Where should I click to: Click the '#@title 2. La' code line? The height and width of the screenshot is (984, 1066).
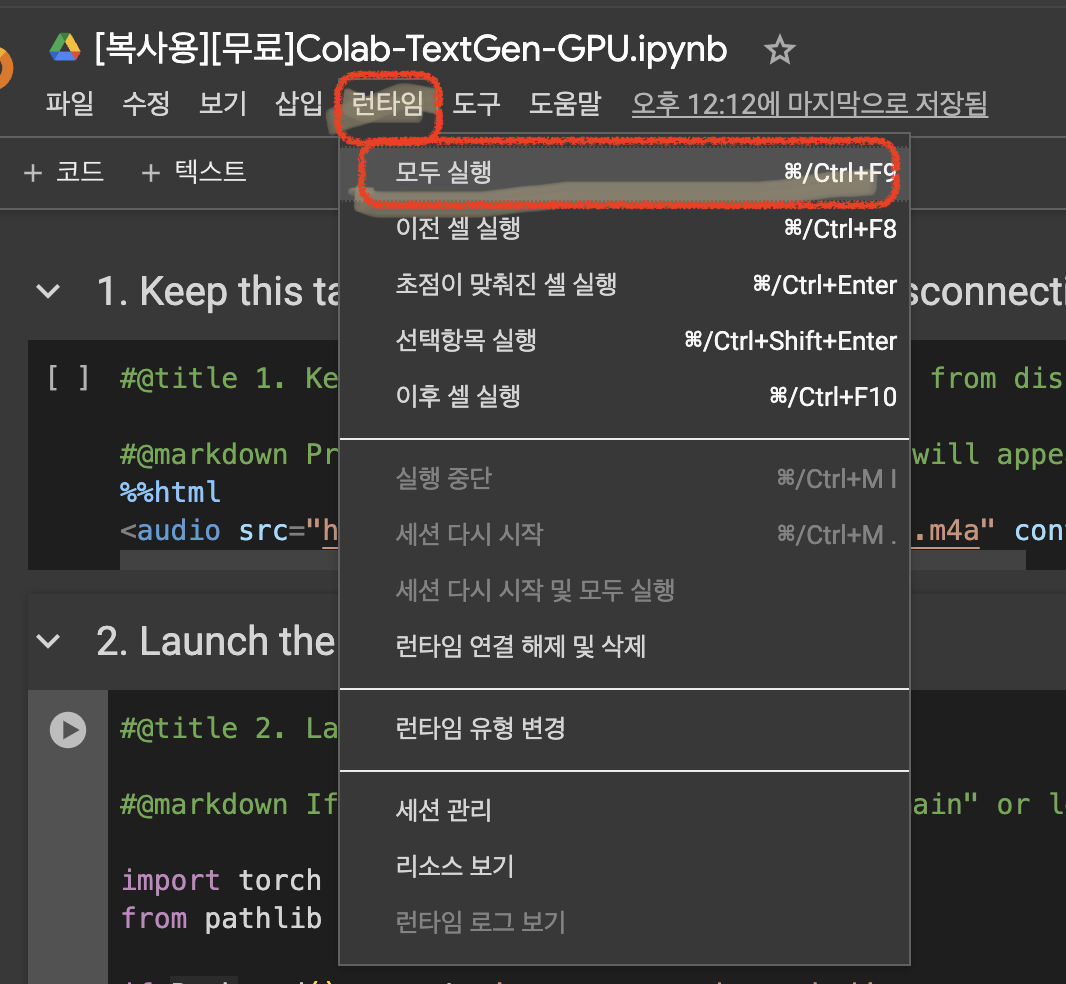tap(228, 728)
